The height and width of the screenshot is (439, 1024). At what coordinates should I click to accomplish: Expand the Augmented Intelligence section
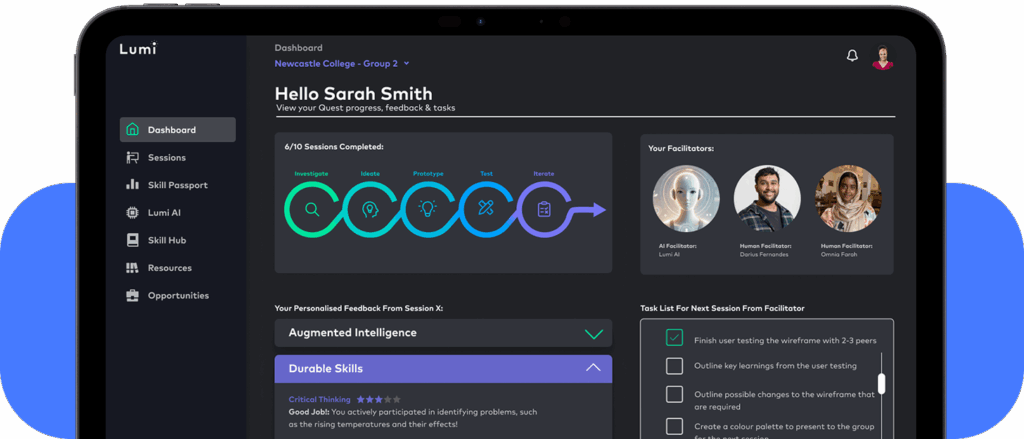pyautogui.click(x=594, y=333)
